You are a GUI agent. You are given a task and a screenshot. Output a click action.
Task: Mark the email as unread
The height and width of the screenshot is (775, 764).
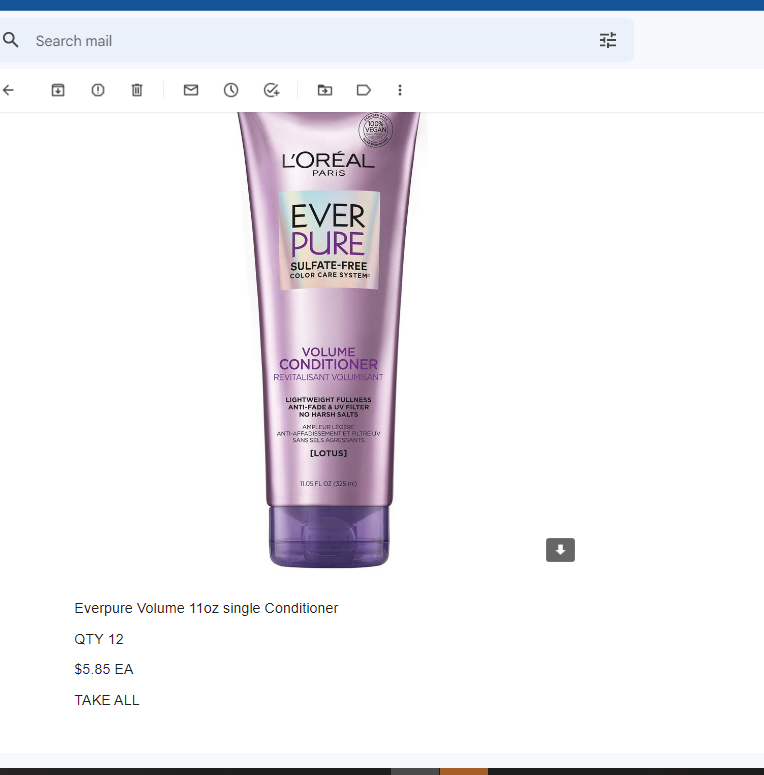191,90
